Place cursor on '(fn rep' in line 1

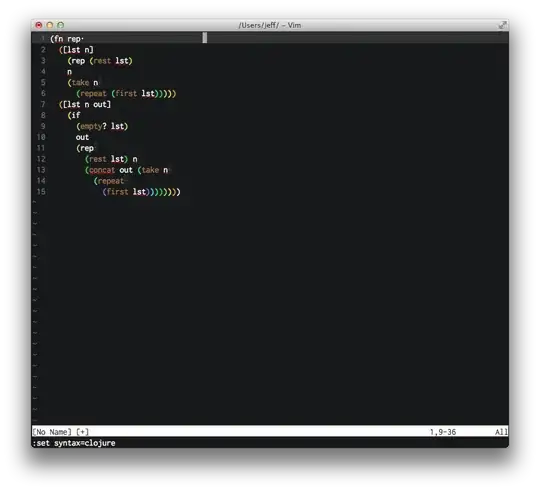pos(66,39)
